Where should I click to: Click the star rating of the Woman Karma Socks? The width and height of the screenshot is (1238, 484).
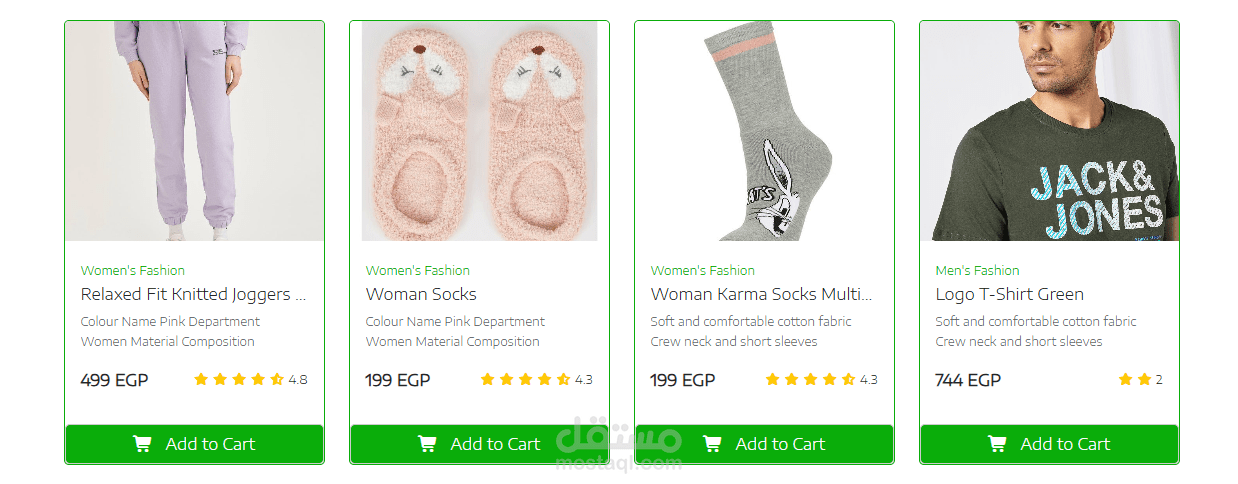pos(810,380)
